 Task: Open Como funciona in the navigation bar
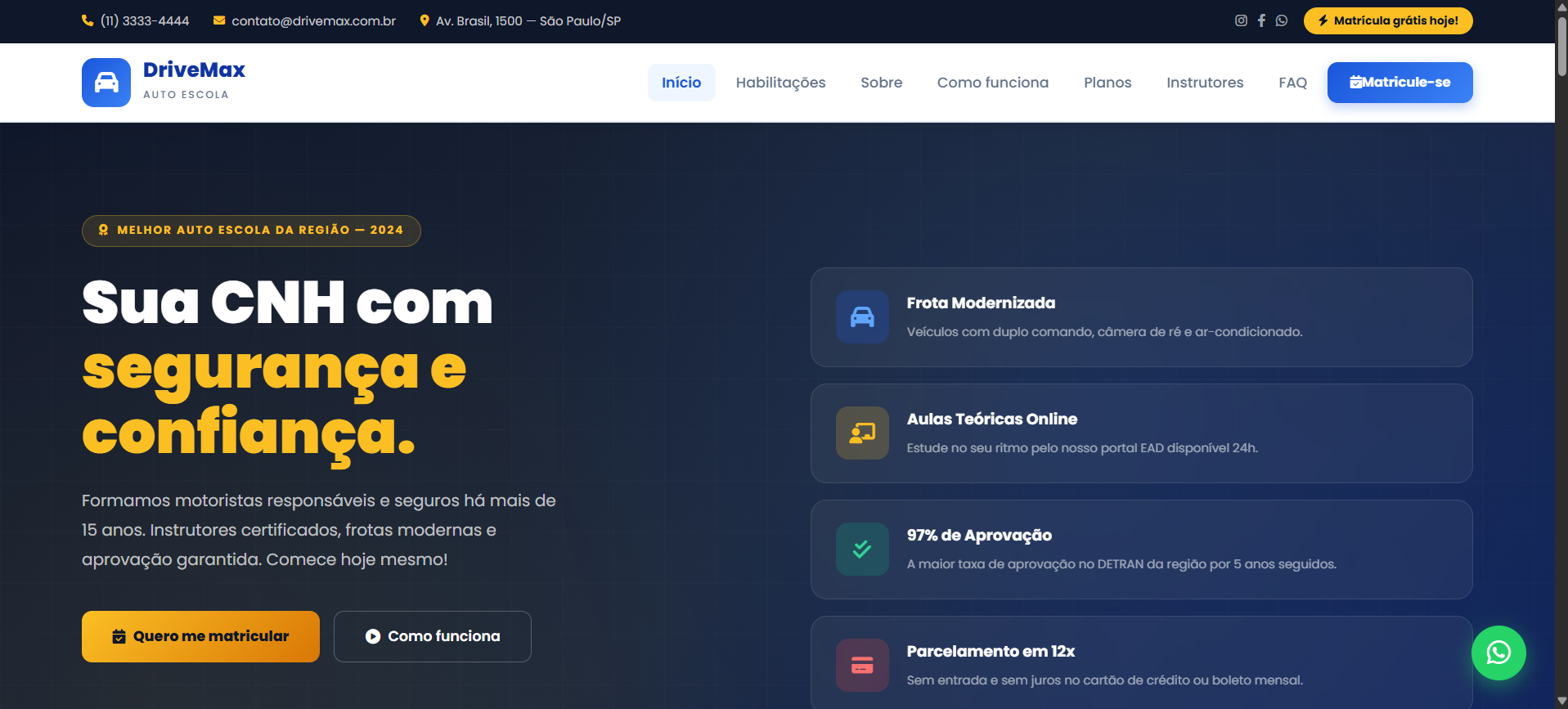tap(992, 83)
